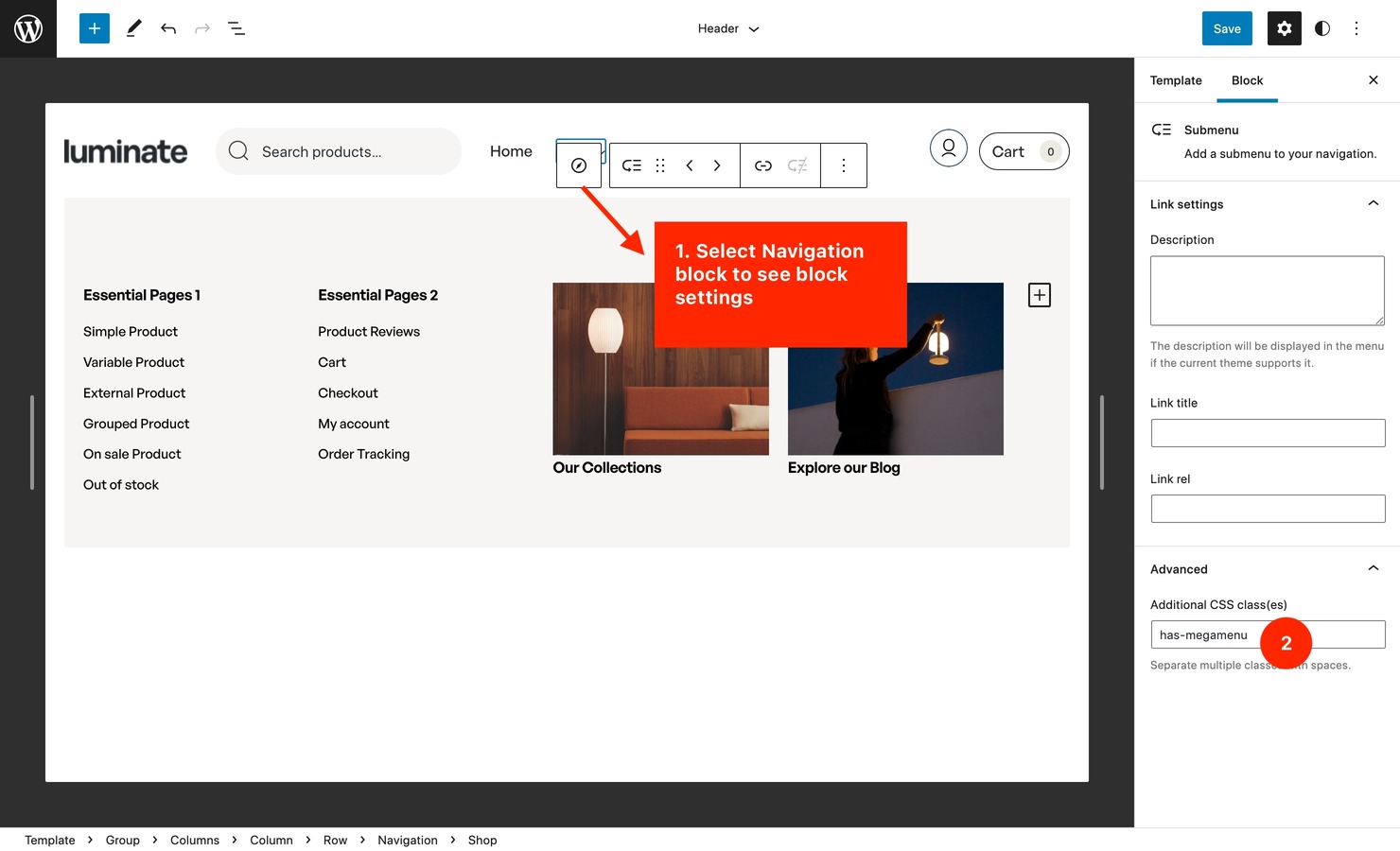Move the block left using the chevron
Viewport: 1400px width, 851px height.
click(689, 165)
